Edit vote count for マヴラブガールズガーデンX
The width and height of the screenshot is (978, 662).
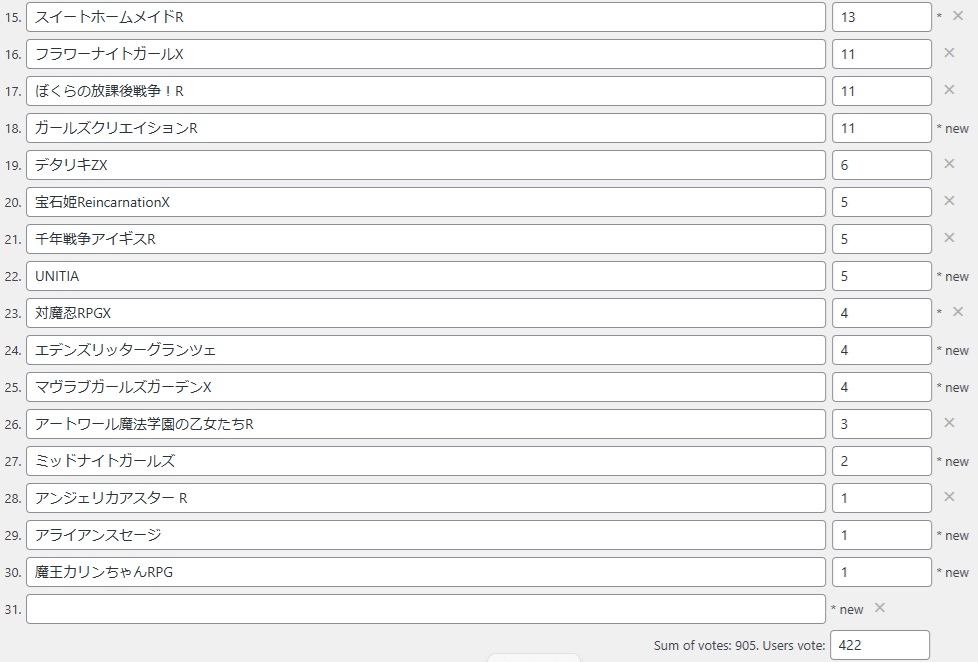point(880,387)
